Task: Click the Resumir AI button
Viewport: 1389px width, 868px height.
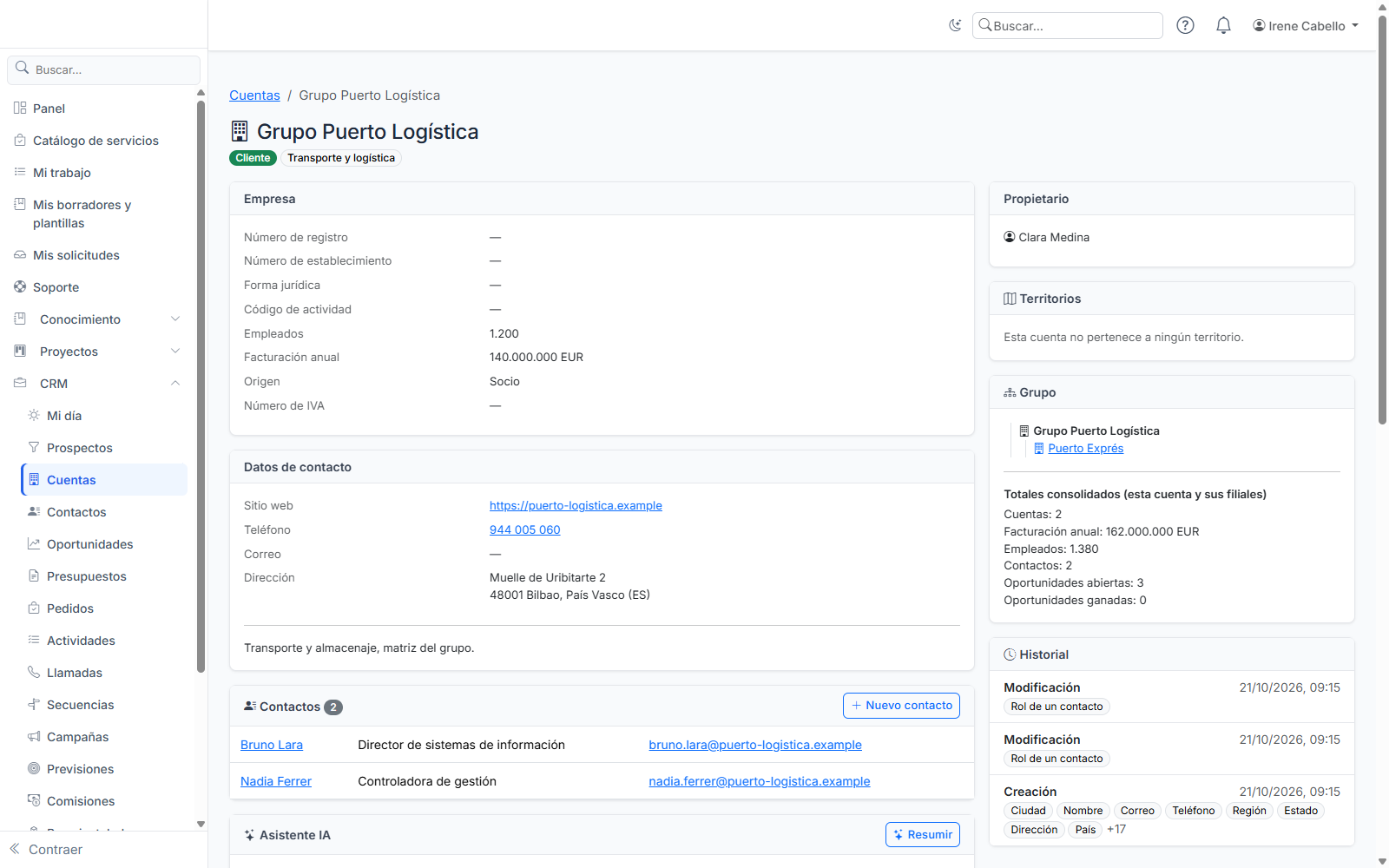Action: tap(923, 835)
